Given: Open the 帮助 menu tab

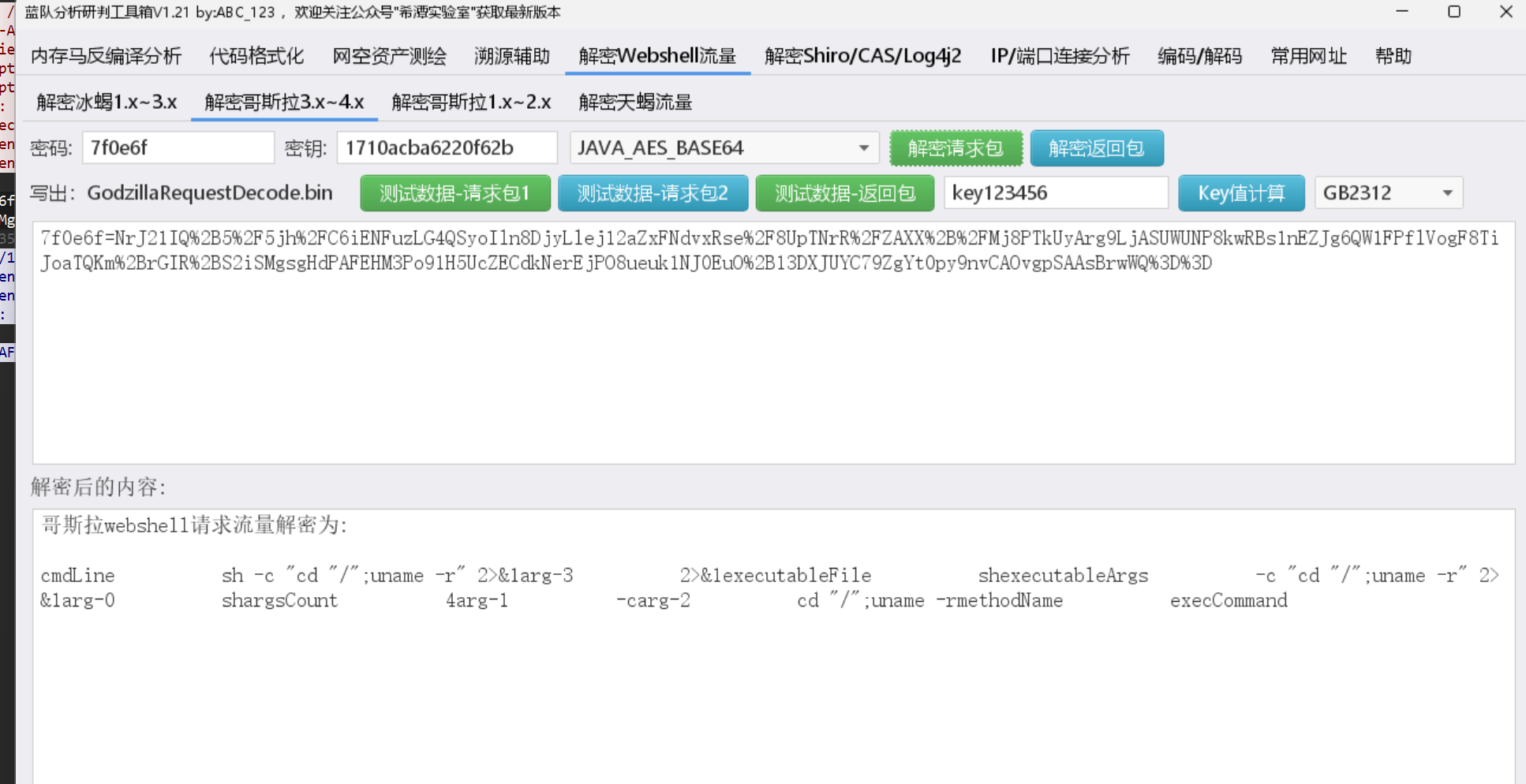Looking at the screenshot, I should pos(1393,56).
